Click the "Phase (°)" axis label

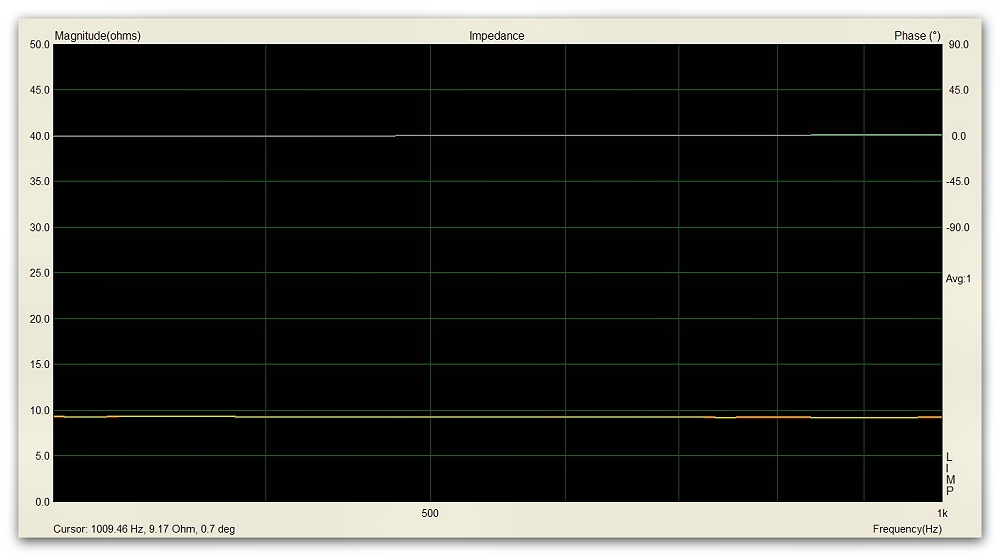tap(916, 36)
